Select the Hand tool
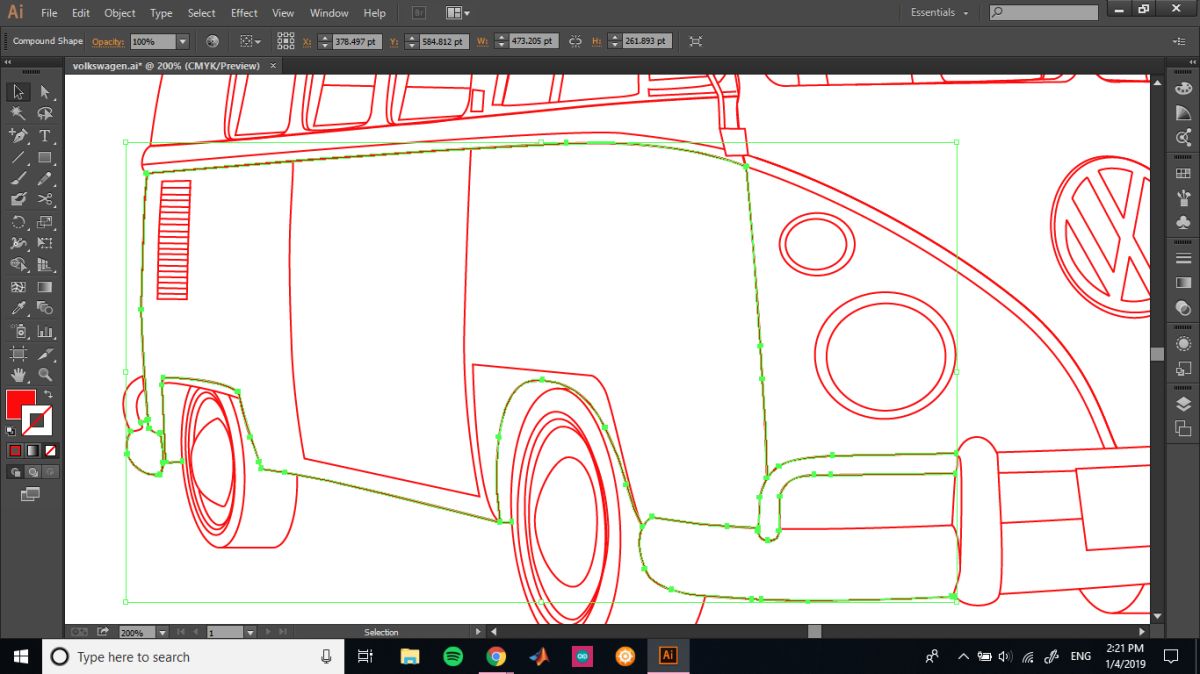The height and width of the screenshot is (674, 1200). (x=18, y=375)
